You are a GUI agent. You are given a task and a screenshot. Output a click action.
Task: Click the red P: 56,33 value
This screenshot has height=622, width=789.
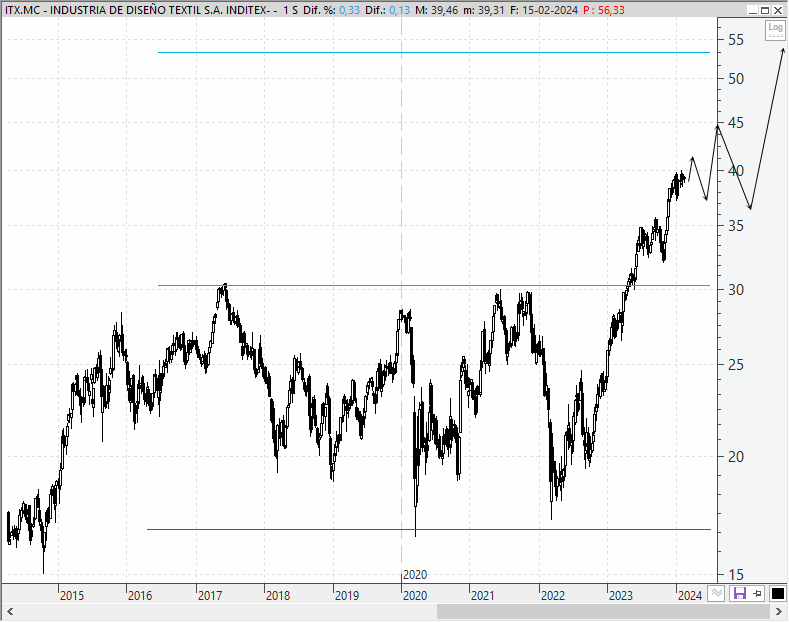tap(604, 10)
